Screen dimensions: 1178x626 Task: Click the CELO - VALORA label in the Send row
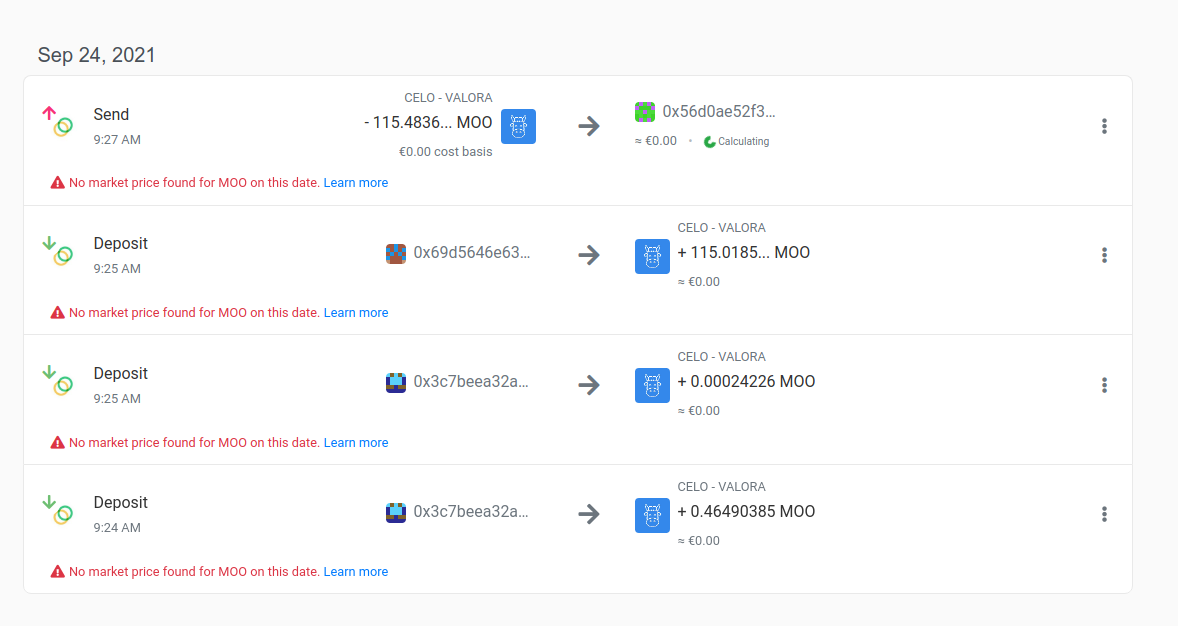click(449, 98)
